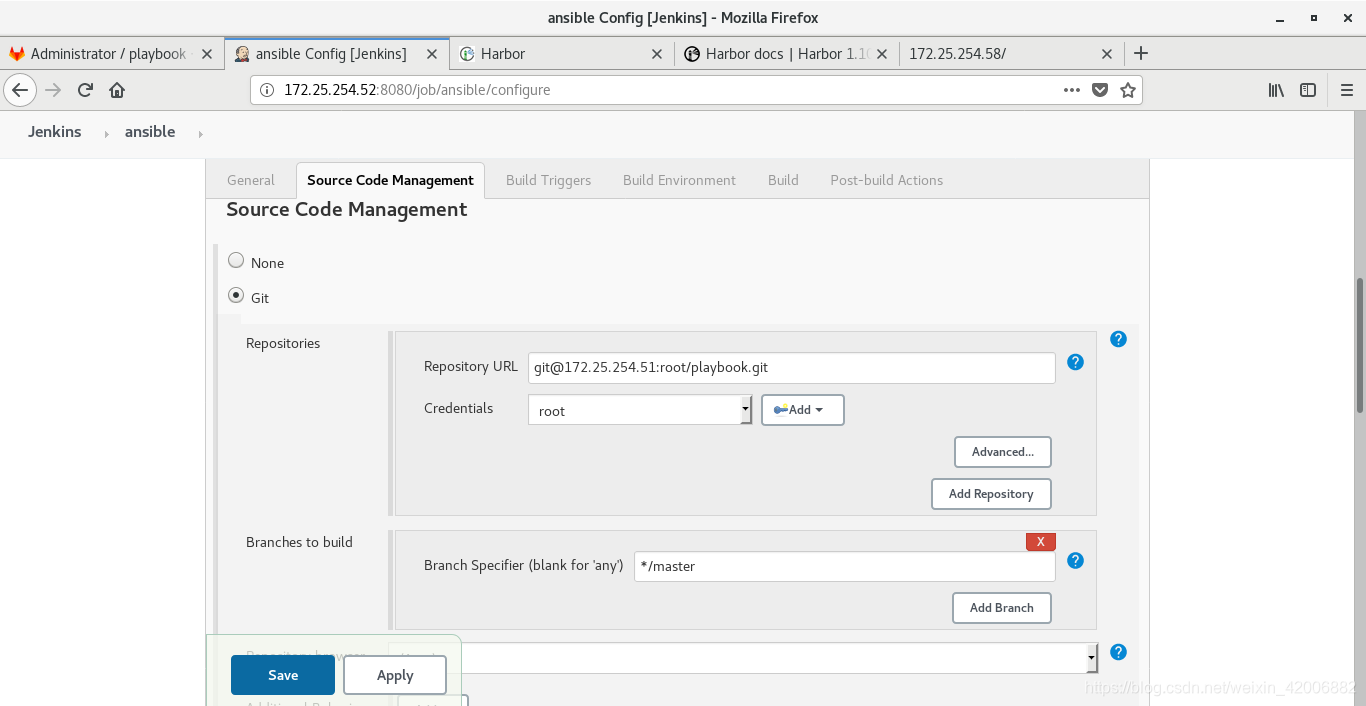1366x706 pixels.
Task: Open help for Repository browser dropdown
Action: coord(1118,652)
